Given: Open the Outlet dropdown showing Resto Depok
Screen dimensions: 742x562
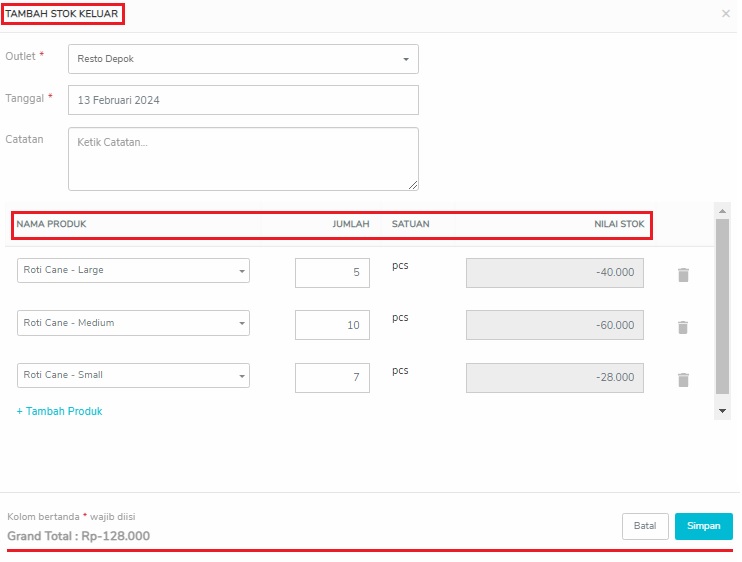Looking at the screenshot, I should pos(243,59).
